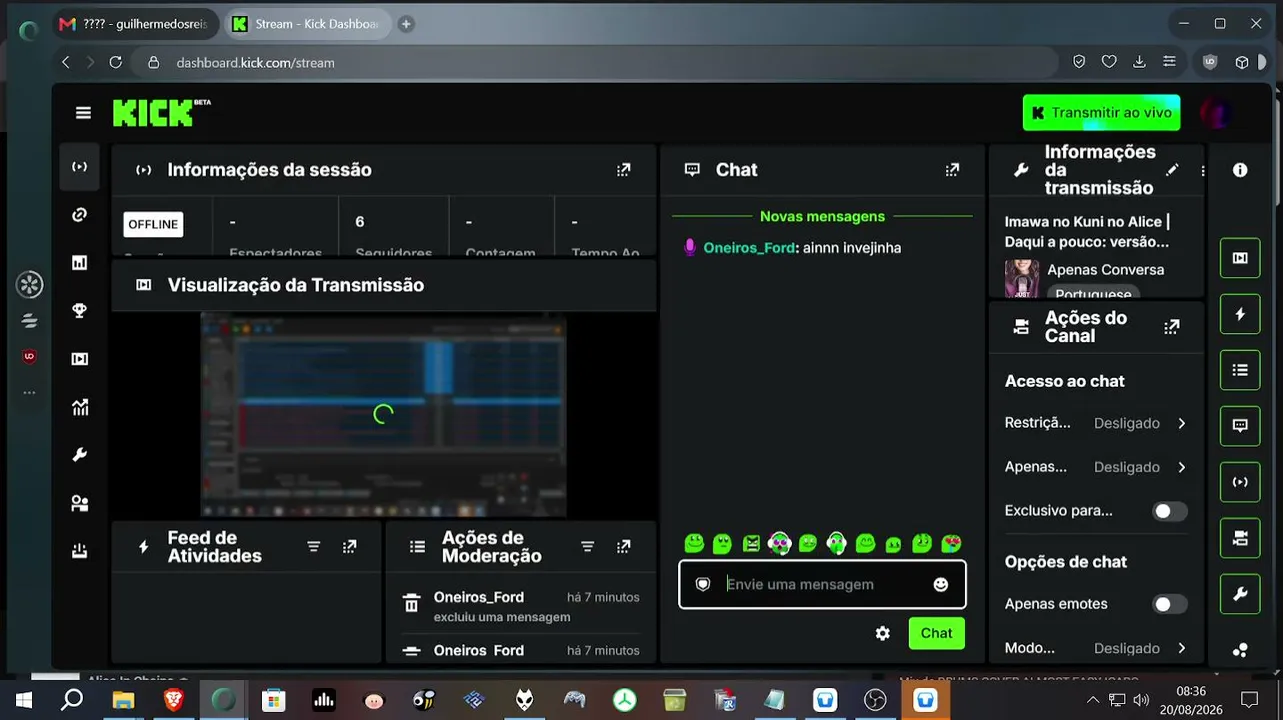Click the Portuguese language tag
Screen dimensions: 1283x720
click(x=1093, y=294)
